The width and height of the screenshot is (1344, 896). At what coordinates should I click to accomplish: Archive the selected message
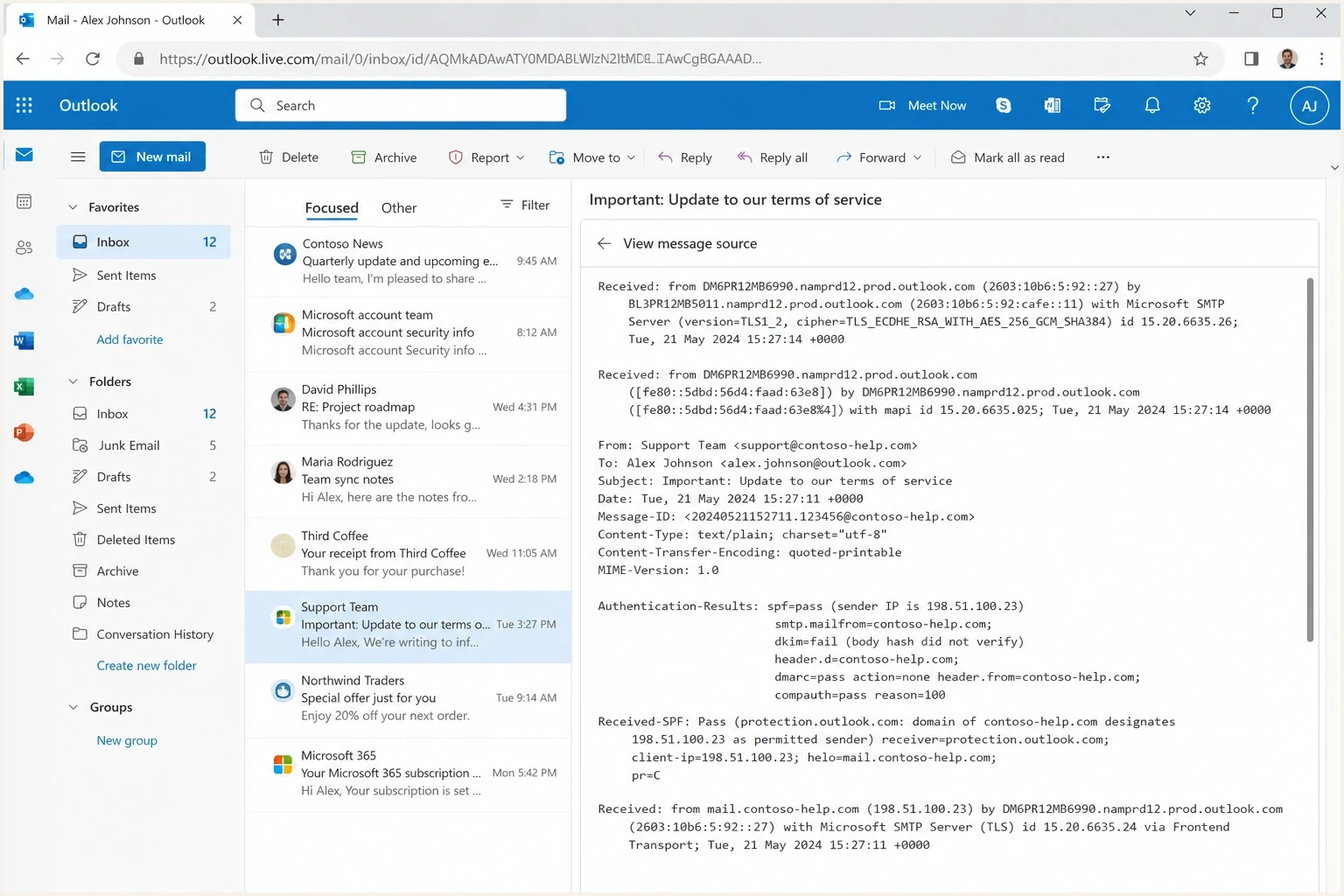(x=384, y=157)
